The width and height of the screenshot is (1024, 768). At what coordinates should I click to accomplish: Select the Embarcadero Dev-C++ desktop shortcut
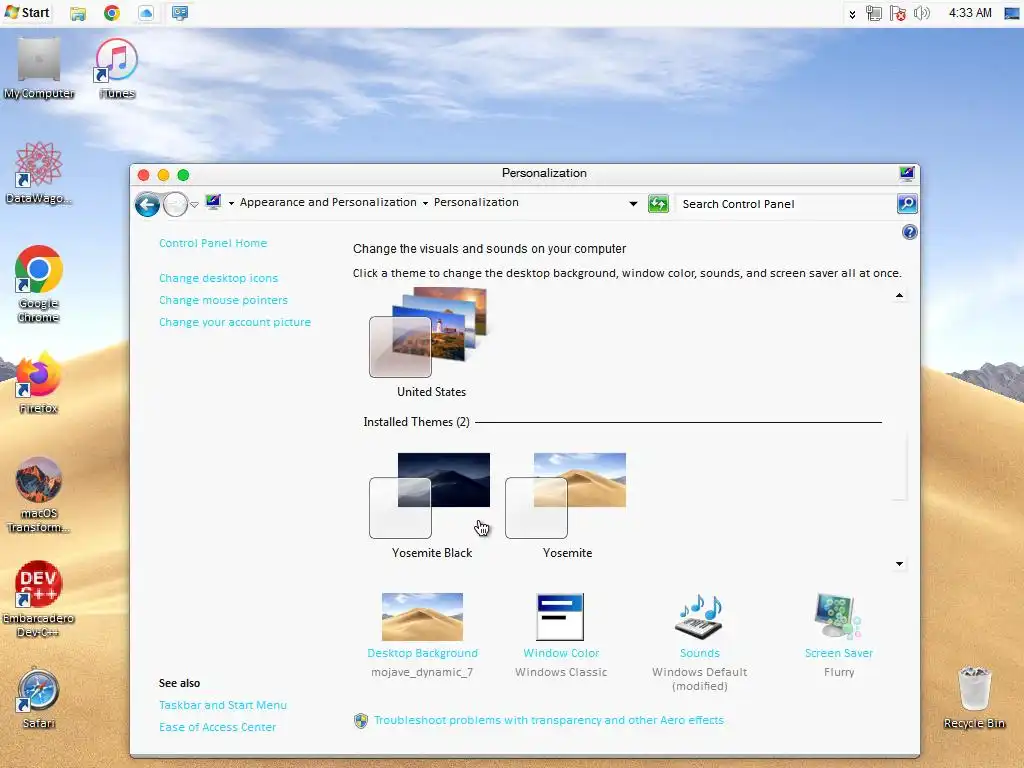point(39,600)
